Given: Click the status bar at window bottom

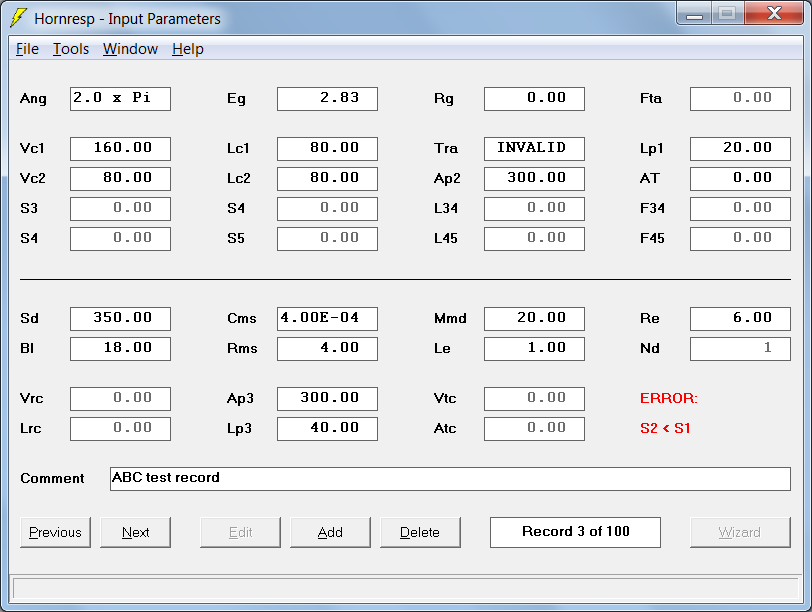Looking at the screenshot, I should (405, 589).
